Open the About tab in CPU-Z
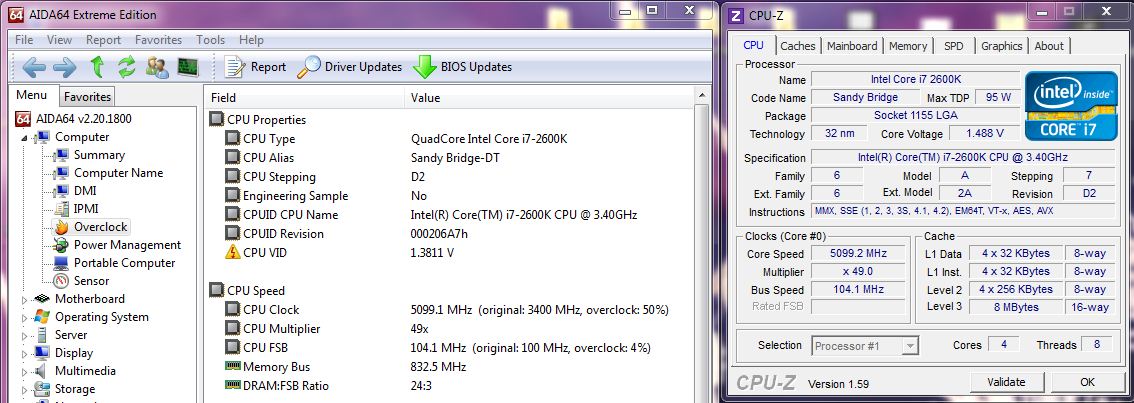Image resolution: width=1134 pixels, height=403 pixels. coord(1049,46)
